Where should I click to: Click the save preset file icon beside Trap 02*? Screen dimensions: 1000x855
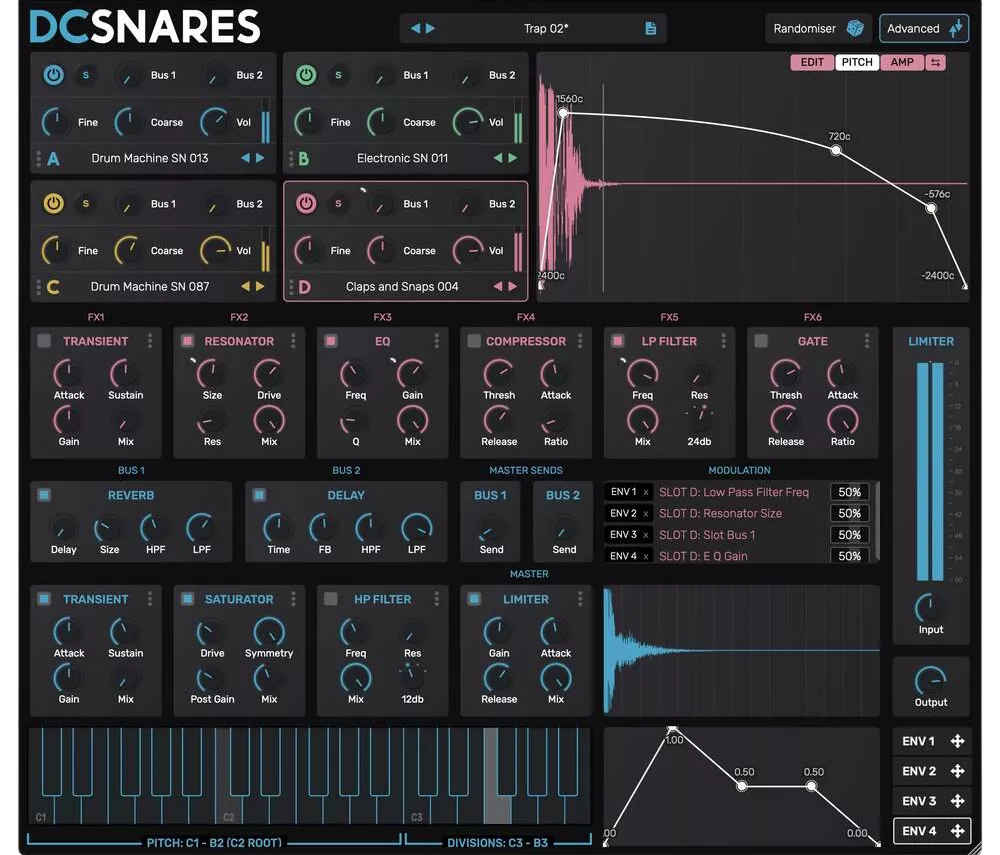651,29
